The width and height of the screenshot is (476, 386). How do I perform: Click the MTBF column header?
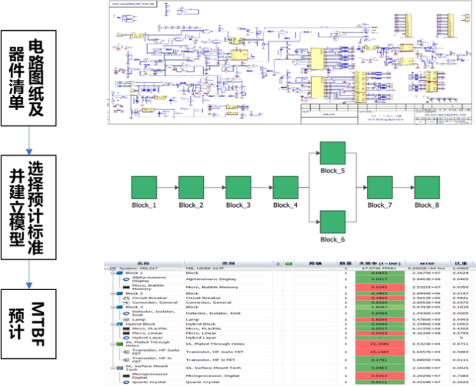point(427,264)
